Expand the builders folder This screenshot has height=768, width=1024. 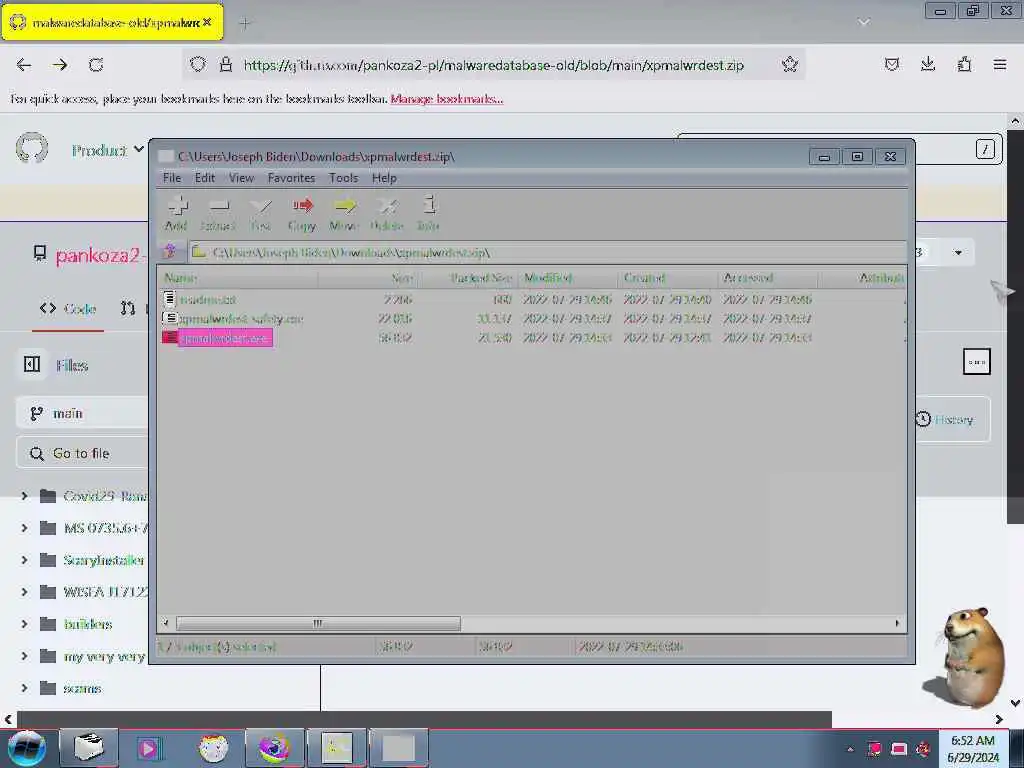pos(25,624)
